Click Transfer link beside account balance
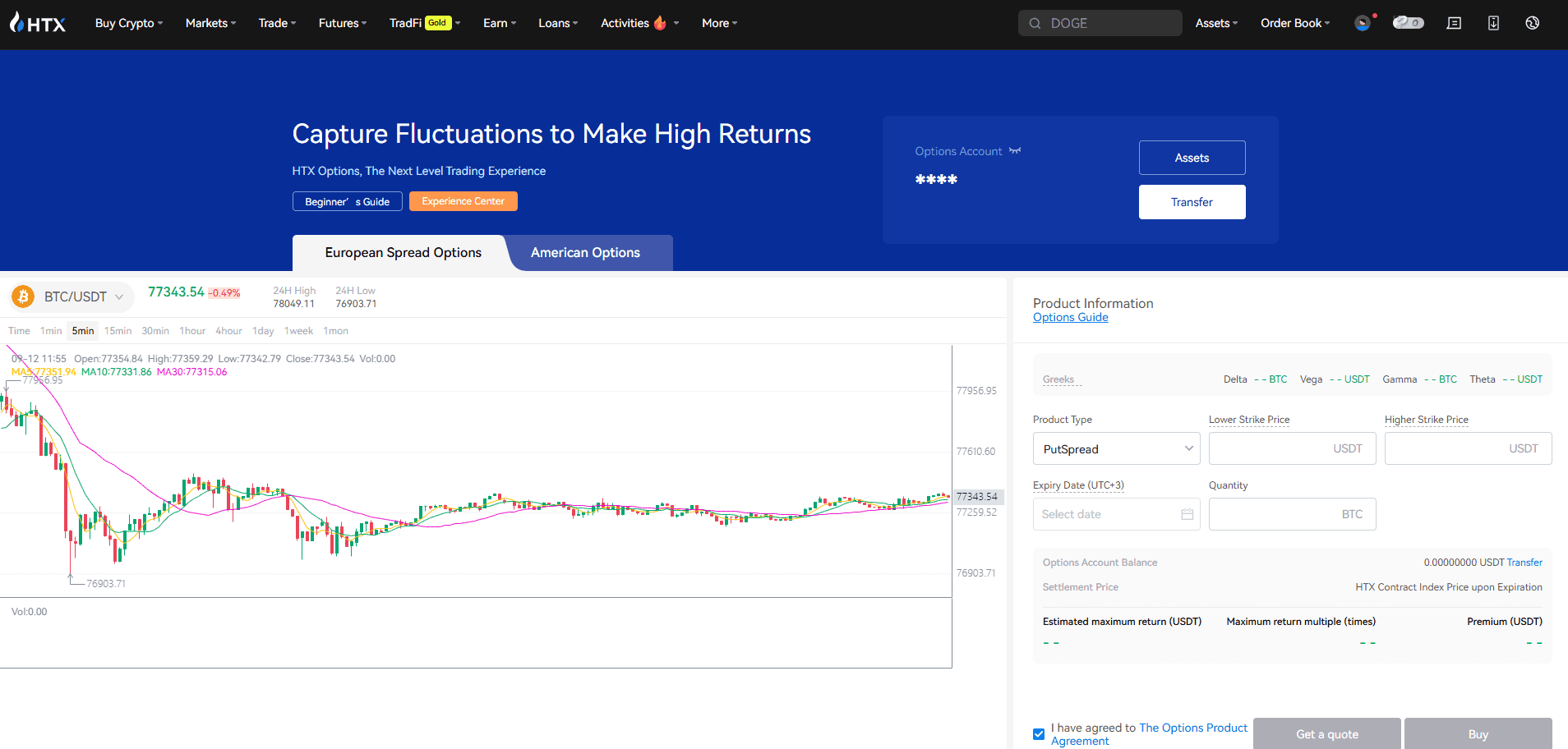 pyautogui.click(x=1524, y=563)
